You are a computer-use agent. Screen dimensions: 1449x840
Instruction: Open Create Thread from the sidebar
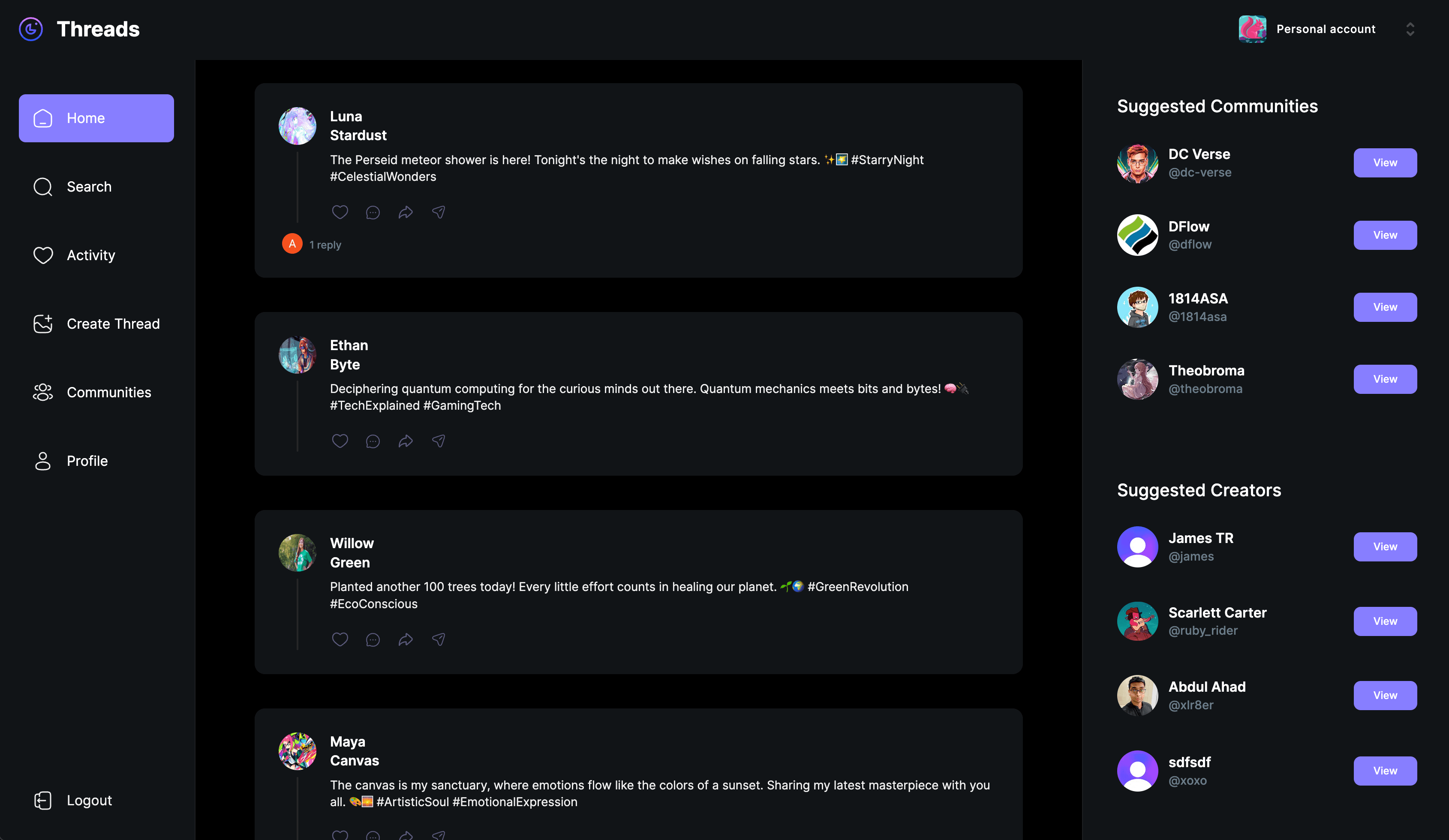tap(113, 324)
